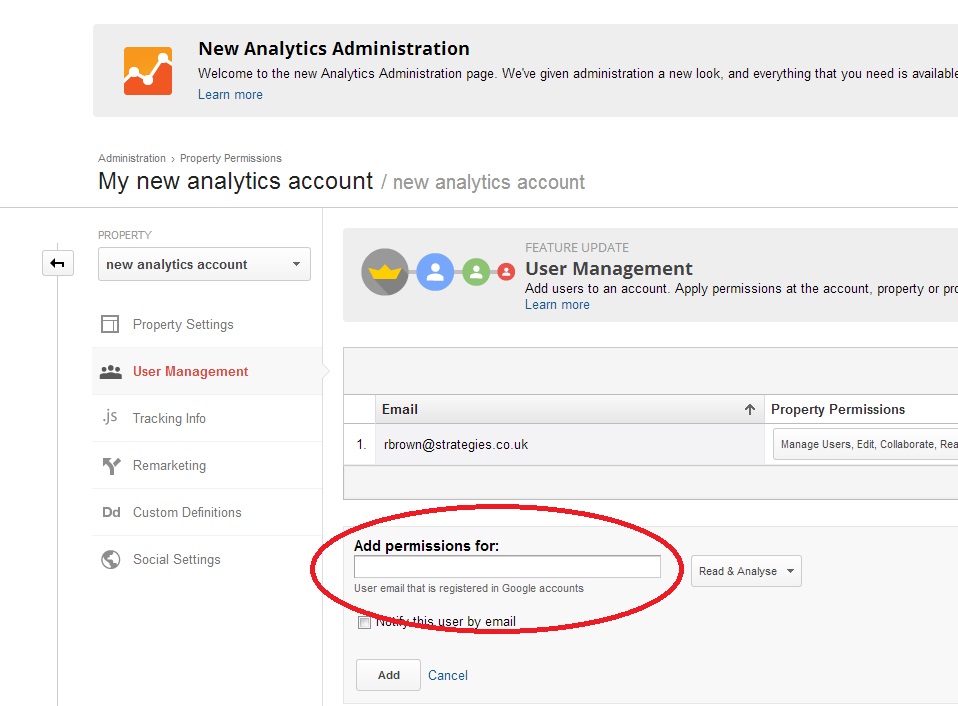Click the grey new analytics account subtitle
This screenshot has width=958, height=706.
click(x=489, y=182)
